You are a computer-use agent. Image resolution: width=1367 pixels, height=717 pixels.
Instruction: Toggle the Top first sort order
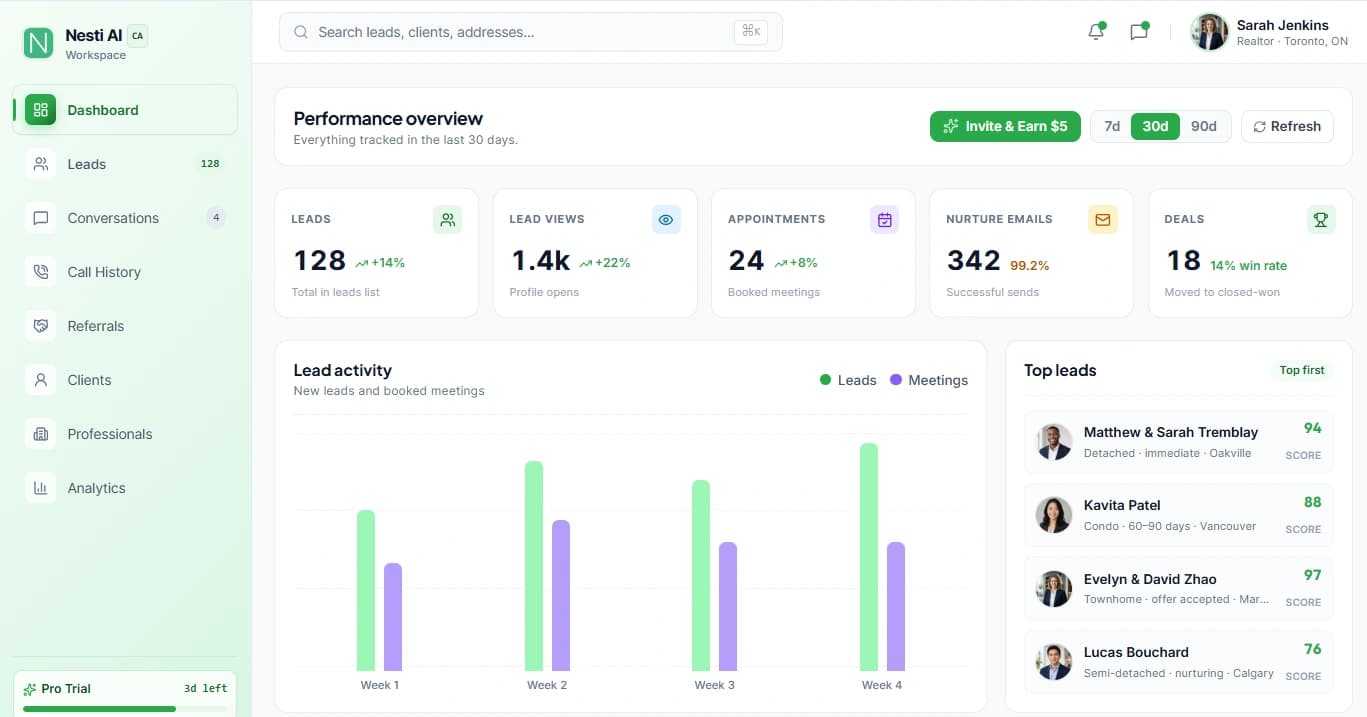click(x=1302, y=370)
